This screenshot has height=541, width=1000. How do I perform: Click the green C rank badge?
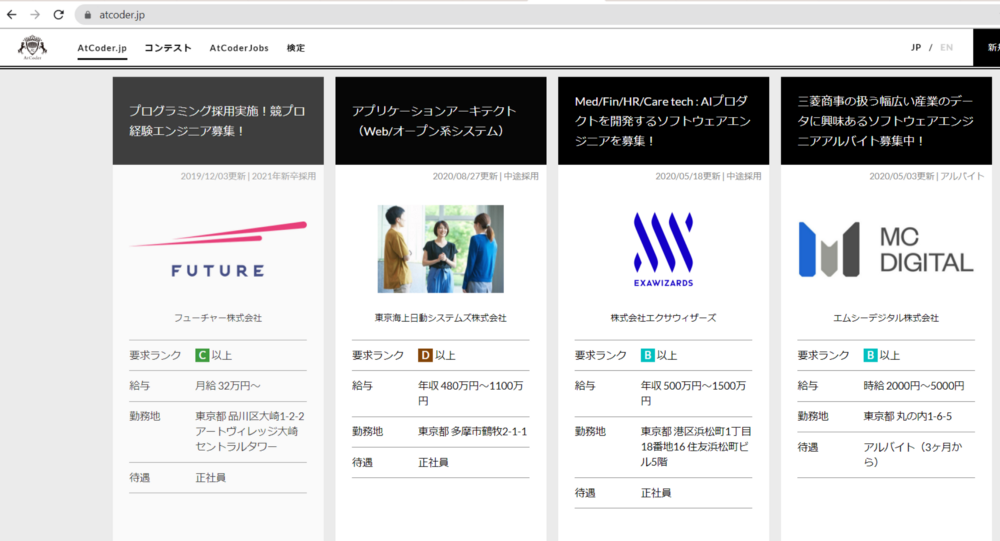(x=202, y=355)
